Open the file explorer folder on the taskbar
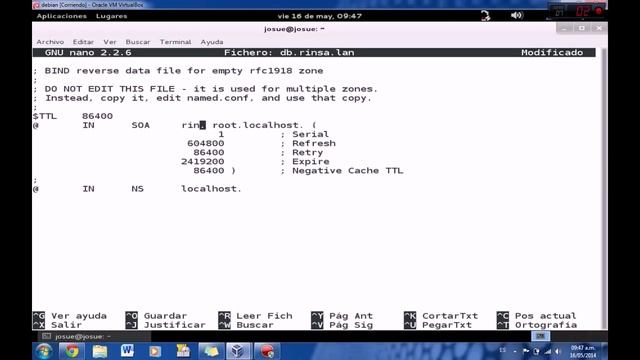 (100, 351)
